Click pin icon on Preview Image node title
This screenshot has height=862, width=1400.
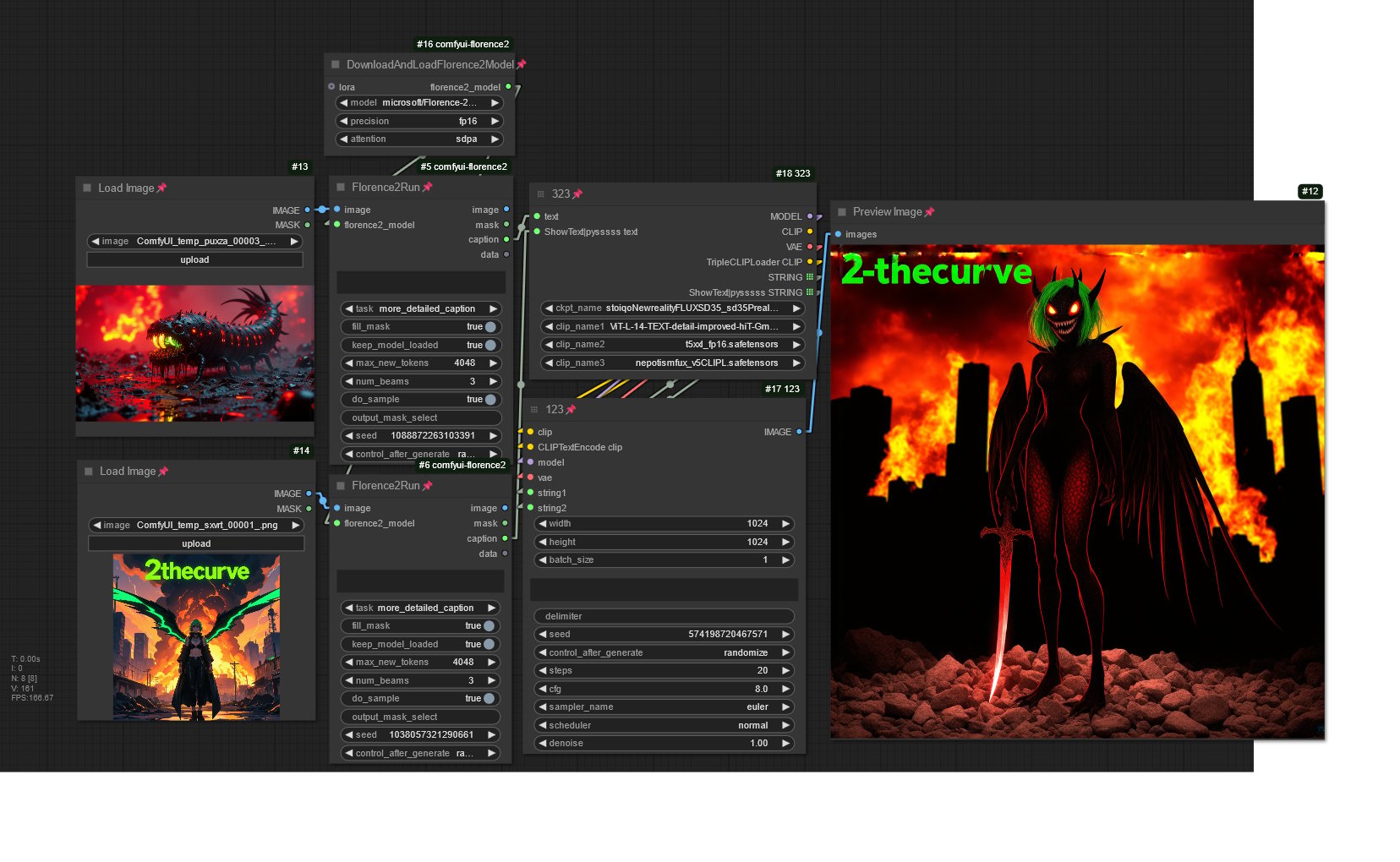coord(929,211)
